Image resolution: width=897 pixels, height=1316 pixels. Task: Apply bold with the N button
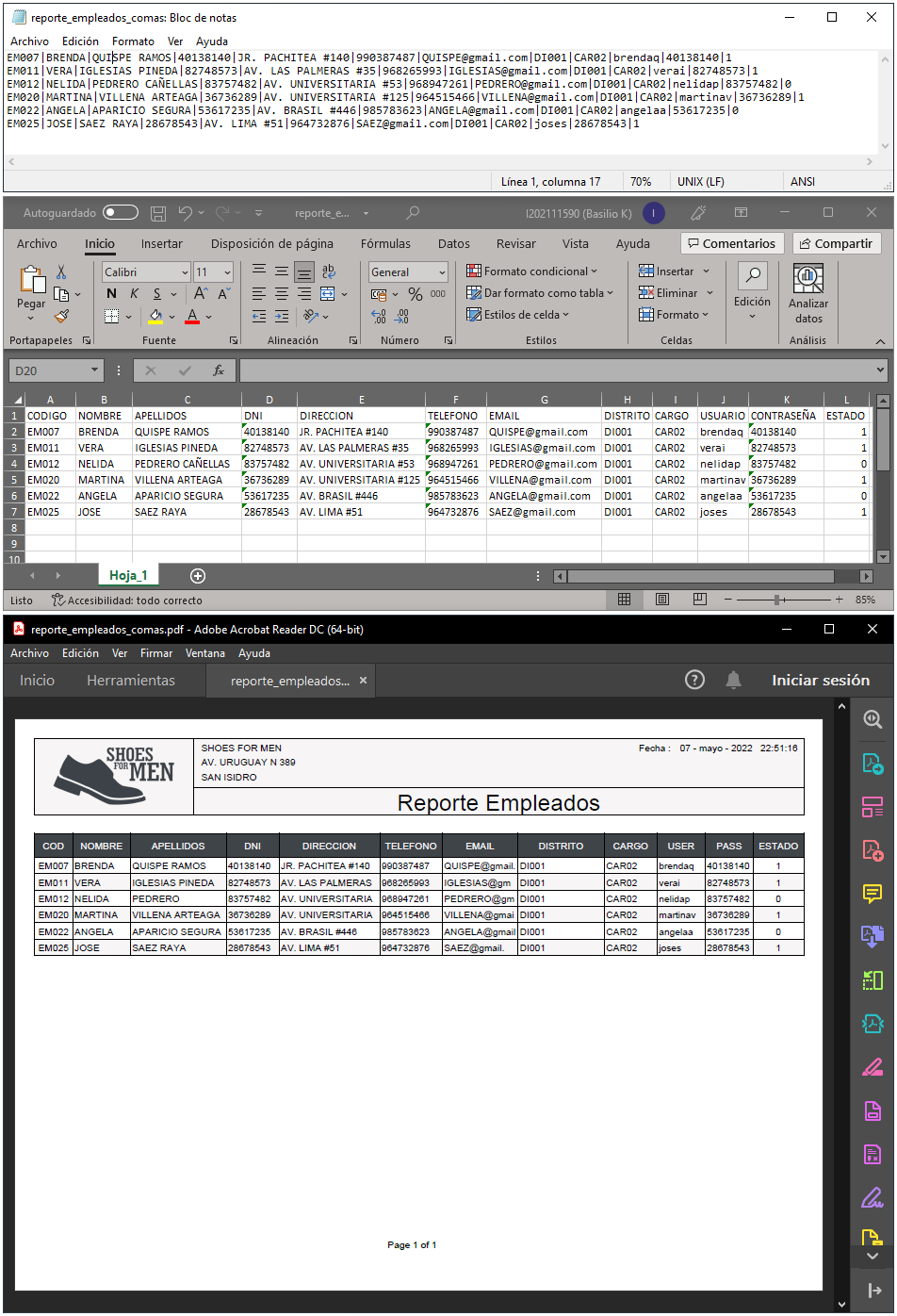pos(112,294)
